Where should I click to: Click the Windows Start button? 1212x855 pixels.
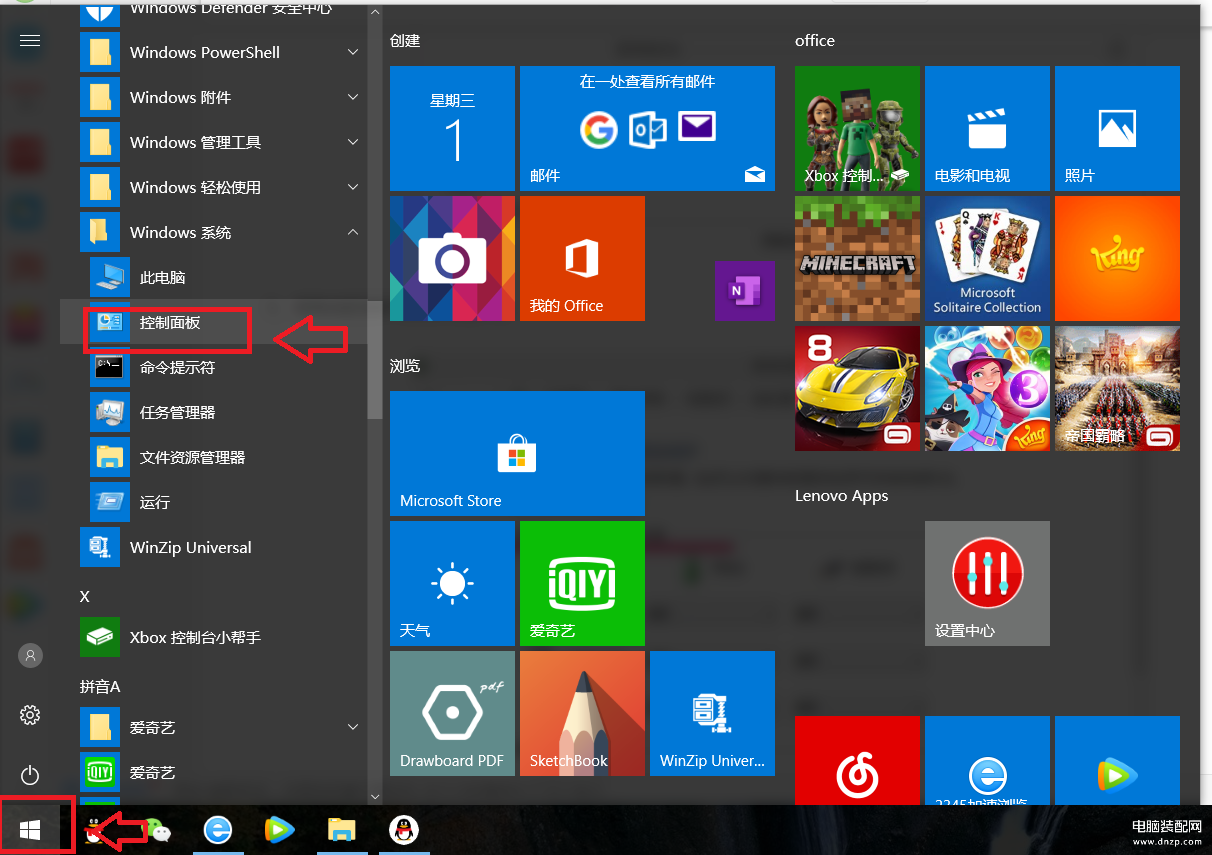(x=30, y=830)
